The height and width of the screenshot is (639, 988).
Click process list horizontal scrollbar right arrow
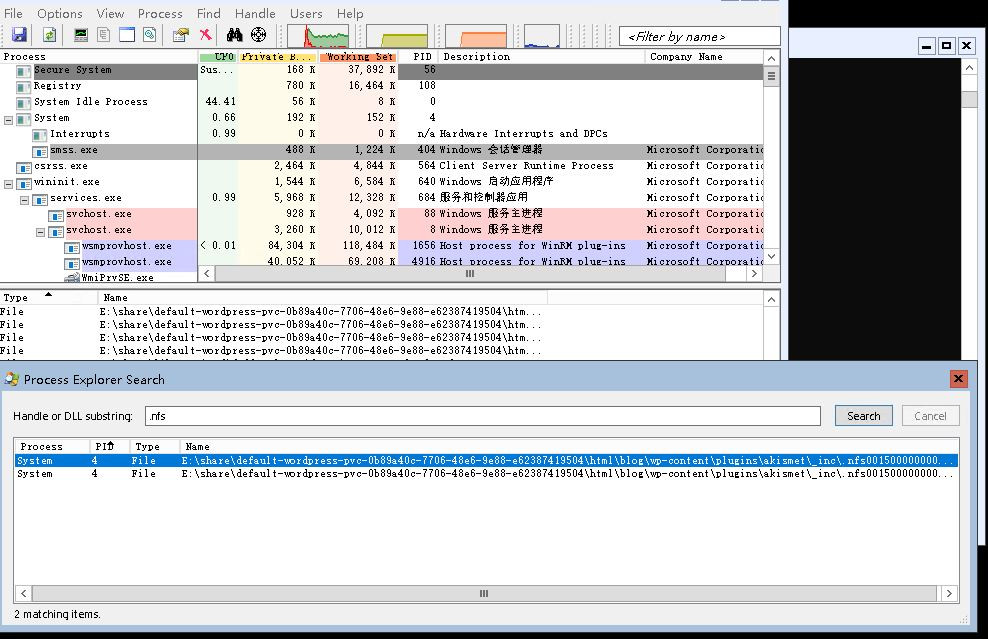[754, 273]
